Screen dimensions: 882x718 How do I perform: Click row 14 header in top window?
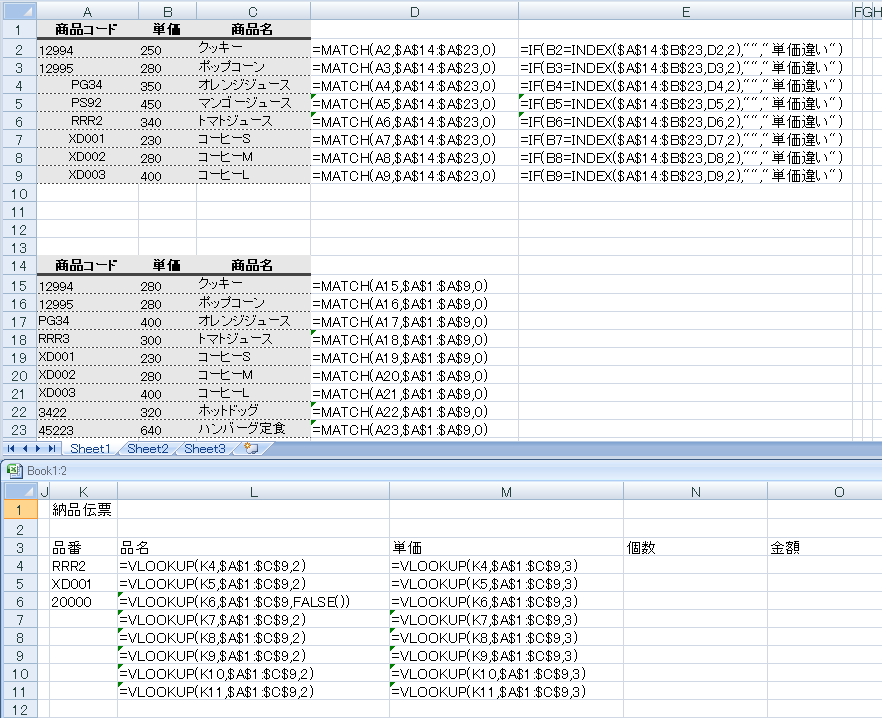pos(18,266)
